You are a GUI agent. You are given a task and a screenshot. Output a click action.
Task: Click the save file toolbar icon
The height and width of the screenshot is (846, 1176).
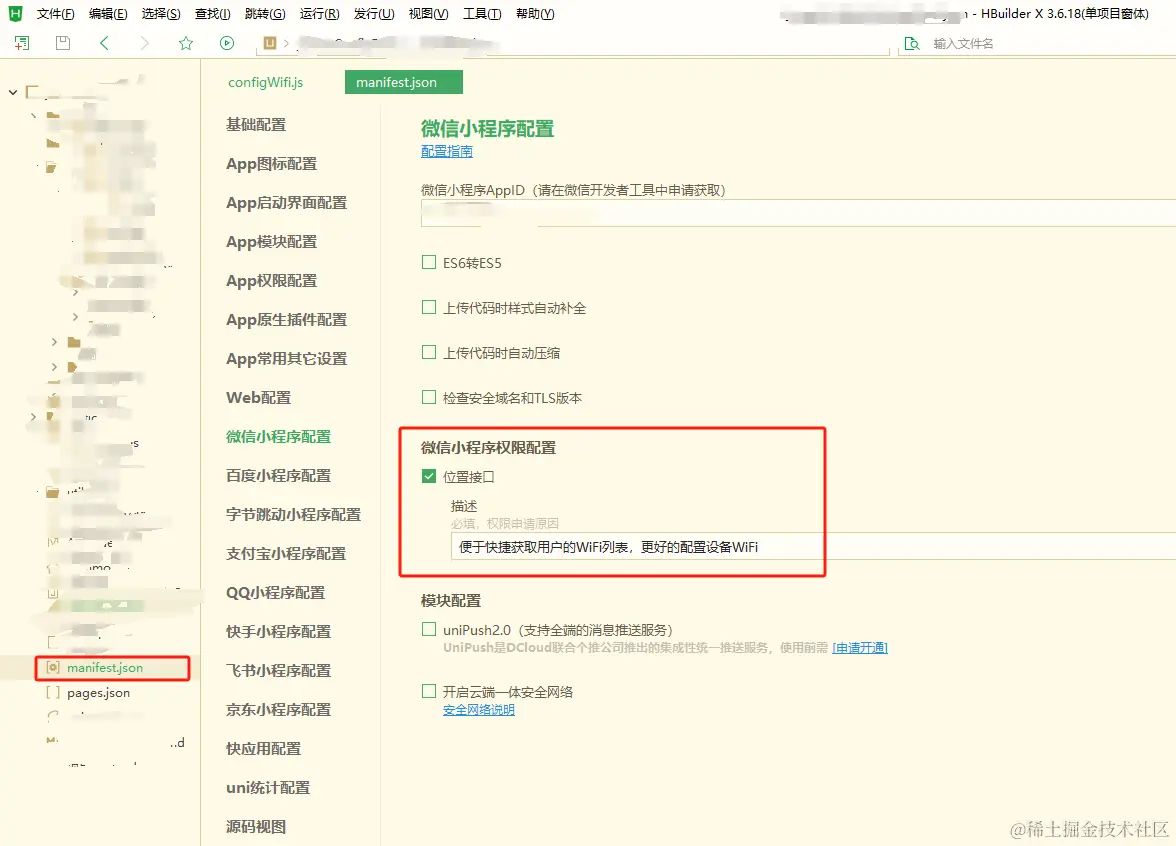(63, 44)
